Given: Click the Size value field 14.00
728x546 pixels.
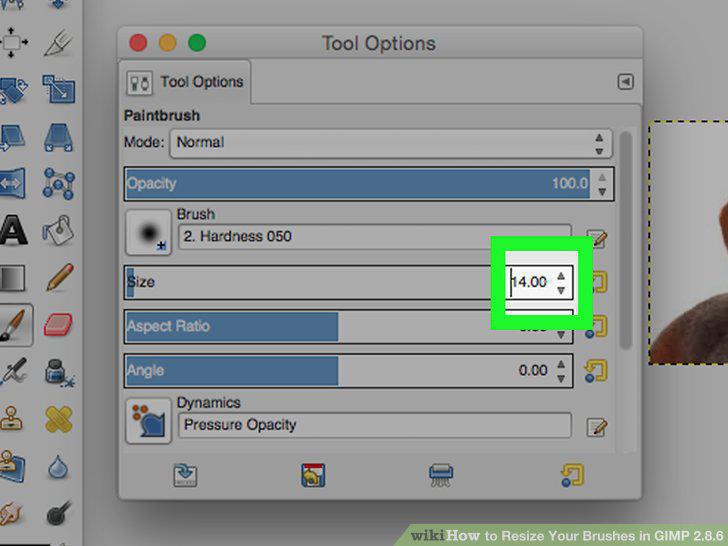Looking at the screenshot, I should click(529, 282).
